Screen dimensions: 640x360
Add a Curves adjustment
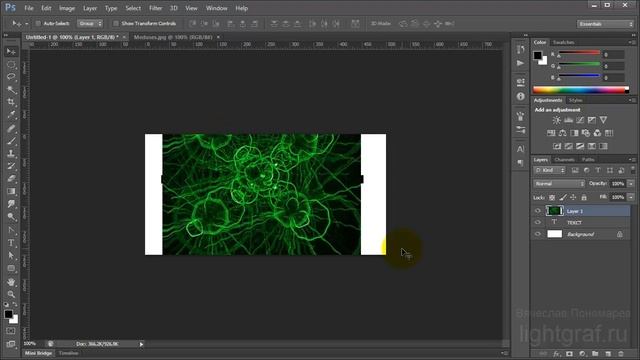(580, 120)
